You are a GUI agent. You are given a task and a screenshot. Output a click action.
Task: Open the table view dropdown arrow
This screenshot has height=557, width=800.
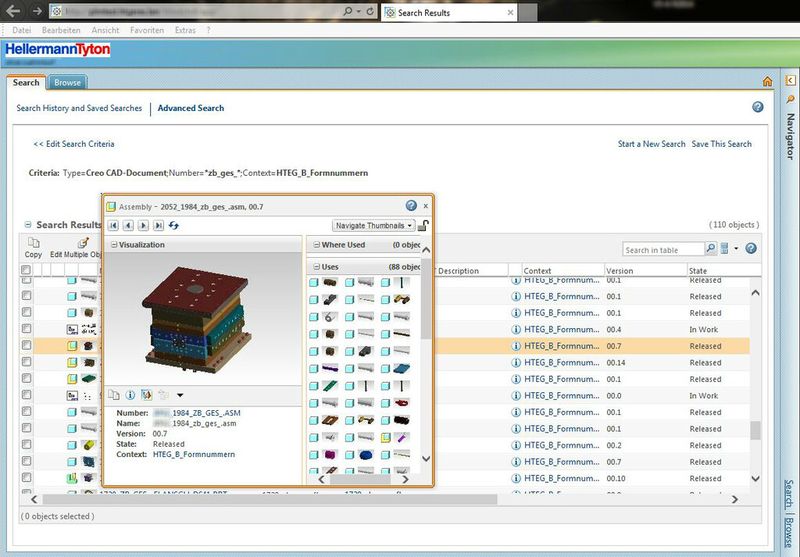click(736, 249)
